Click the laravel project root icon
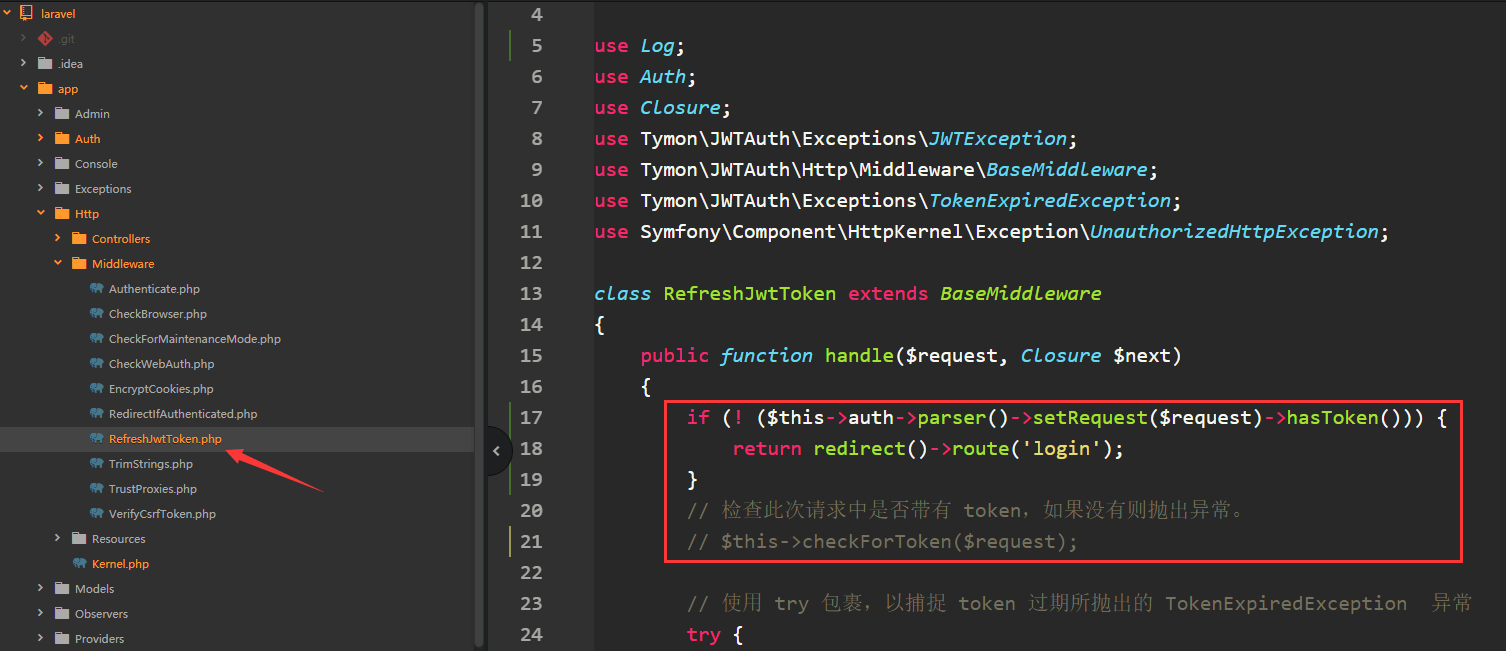This screenshot has height=651, width=1506. pos(27,13)
